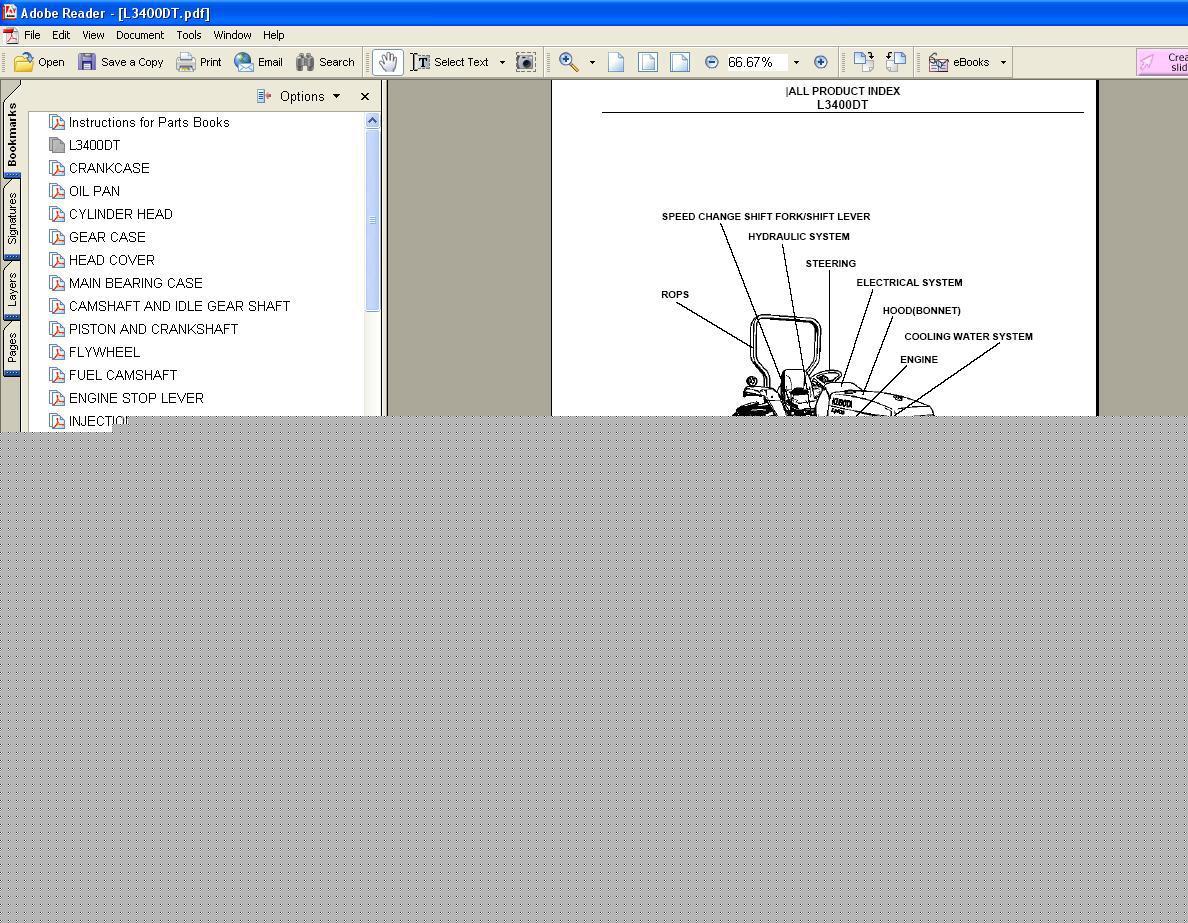Open the File menu
Viewport: 1188px width, 923px height.
(x=32, y=35)
